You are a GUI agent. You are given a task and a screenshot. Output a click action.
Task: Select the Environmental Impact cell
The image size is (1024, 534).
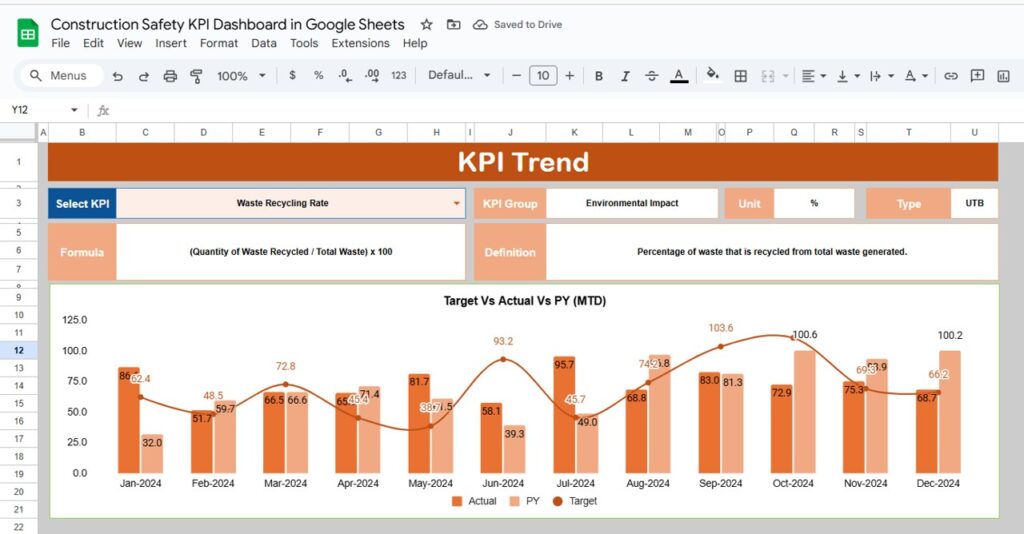[632, 204]
